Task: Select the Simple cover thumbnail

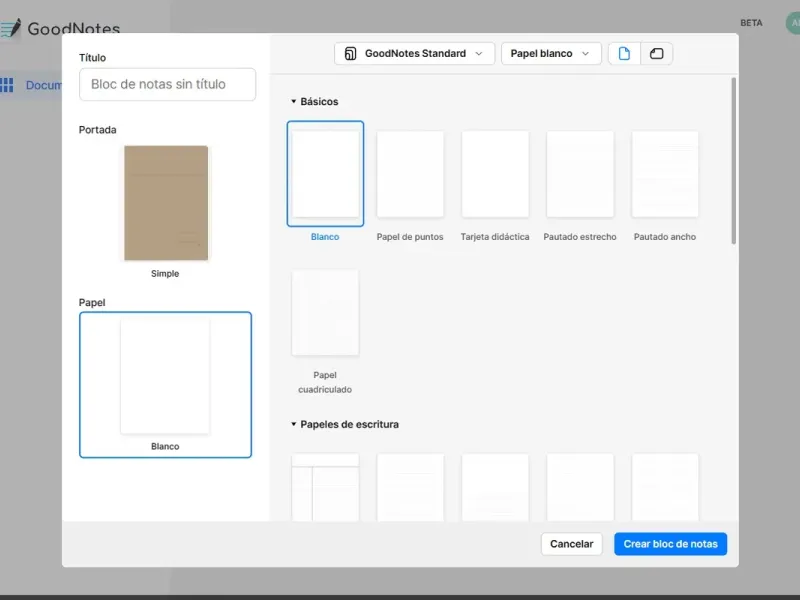Action: tap(166, 203)
